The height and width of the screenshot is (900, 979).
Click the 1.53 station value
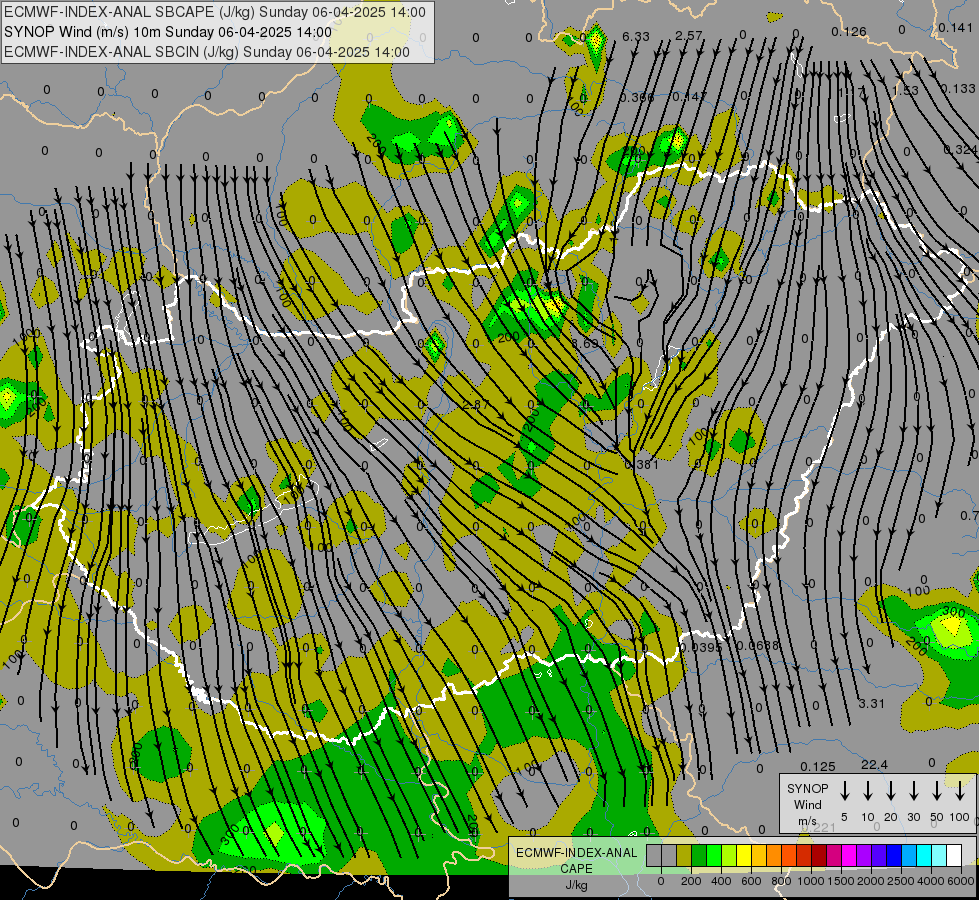tap(905, 91)
